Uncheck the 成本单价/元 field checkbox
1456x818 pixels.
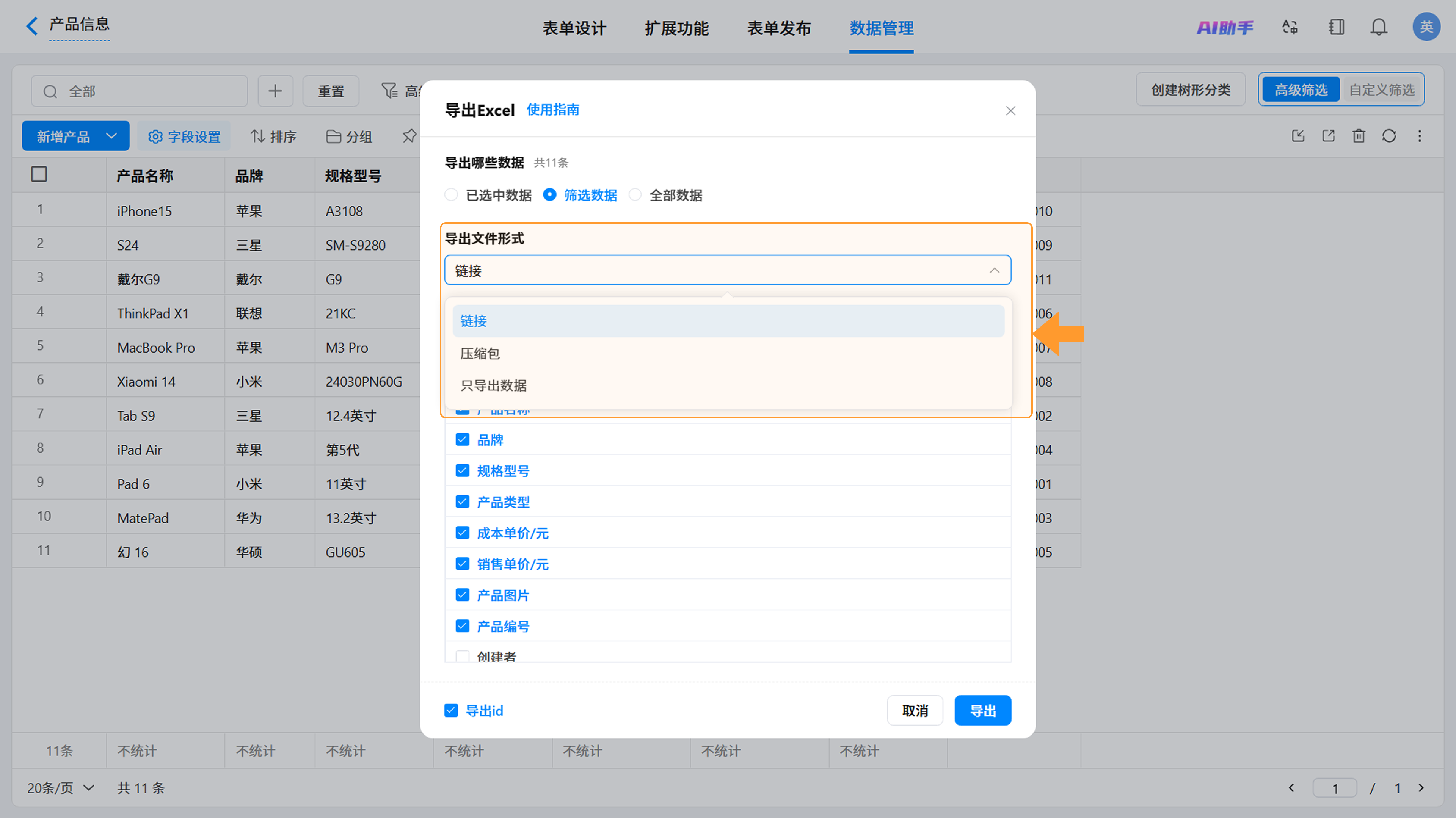[x=462, y=533]
